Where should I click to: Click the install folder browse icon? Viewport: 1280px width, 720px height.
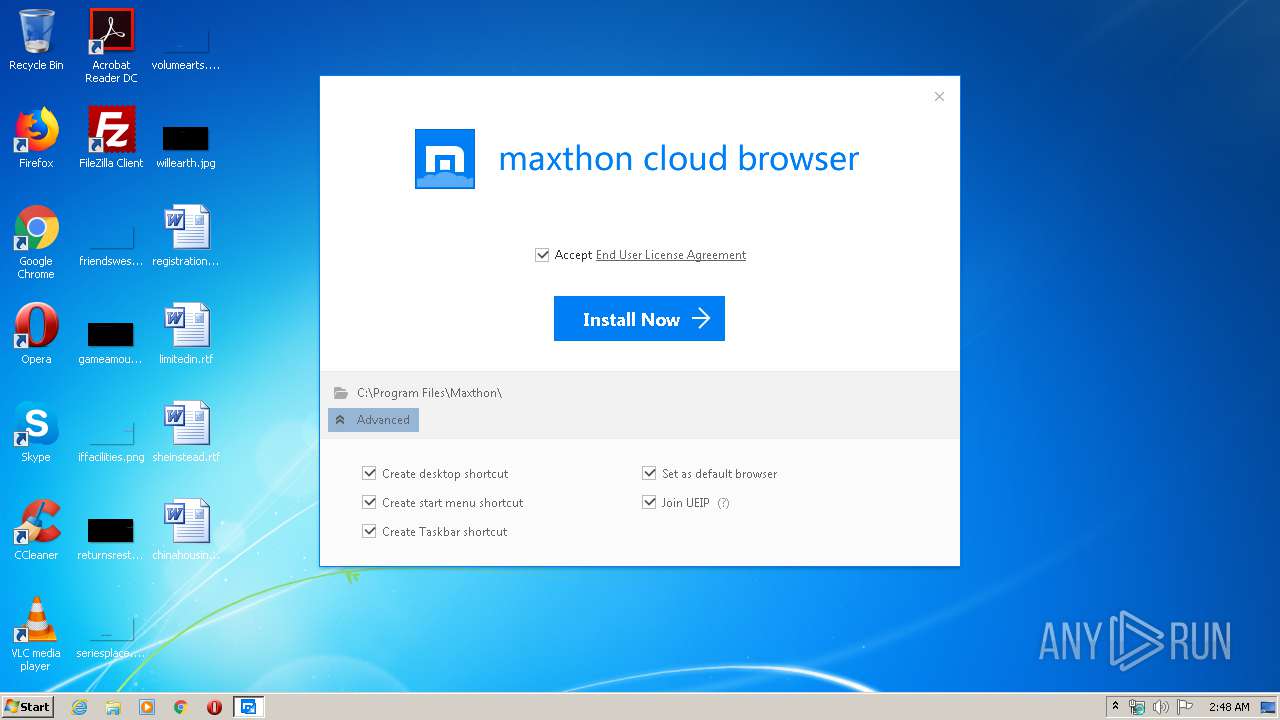pos(341,393)
